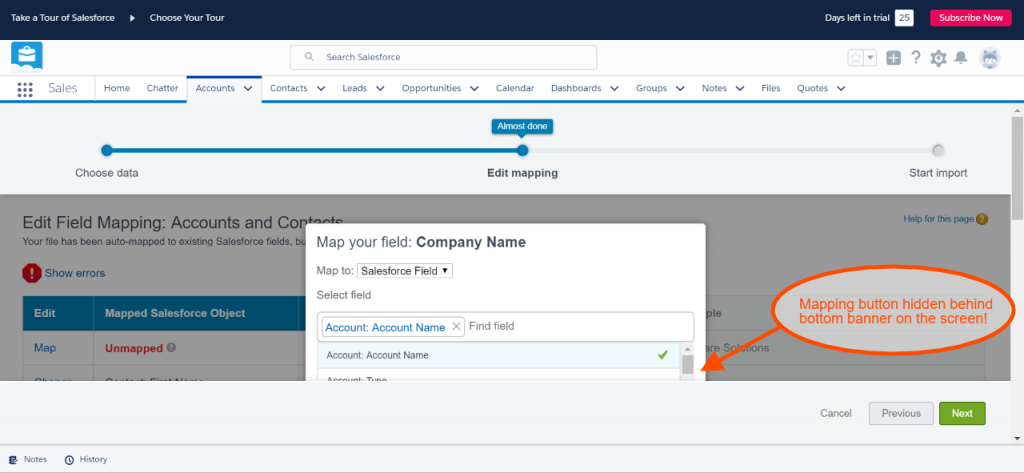Open the Calendar tab

(x=515, y=88)
